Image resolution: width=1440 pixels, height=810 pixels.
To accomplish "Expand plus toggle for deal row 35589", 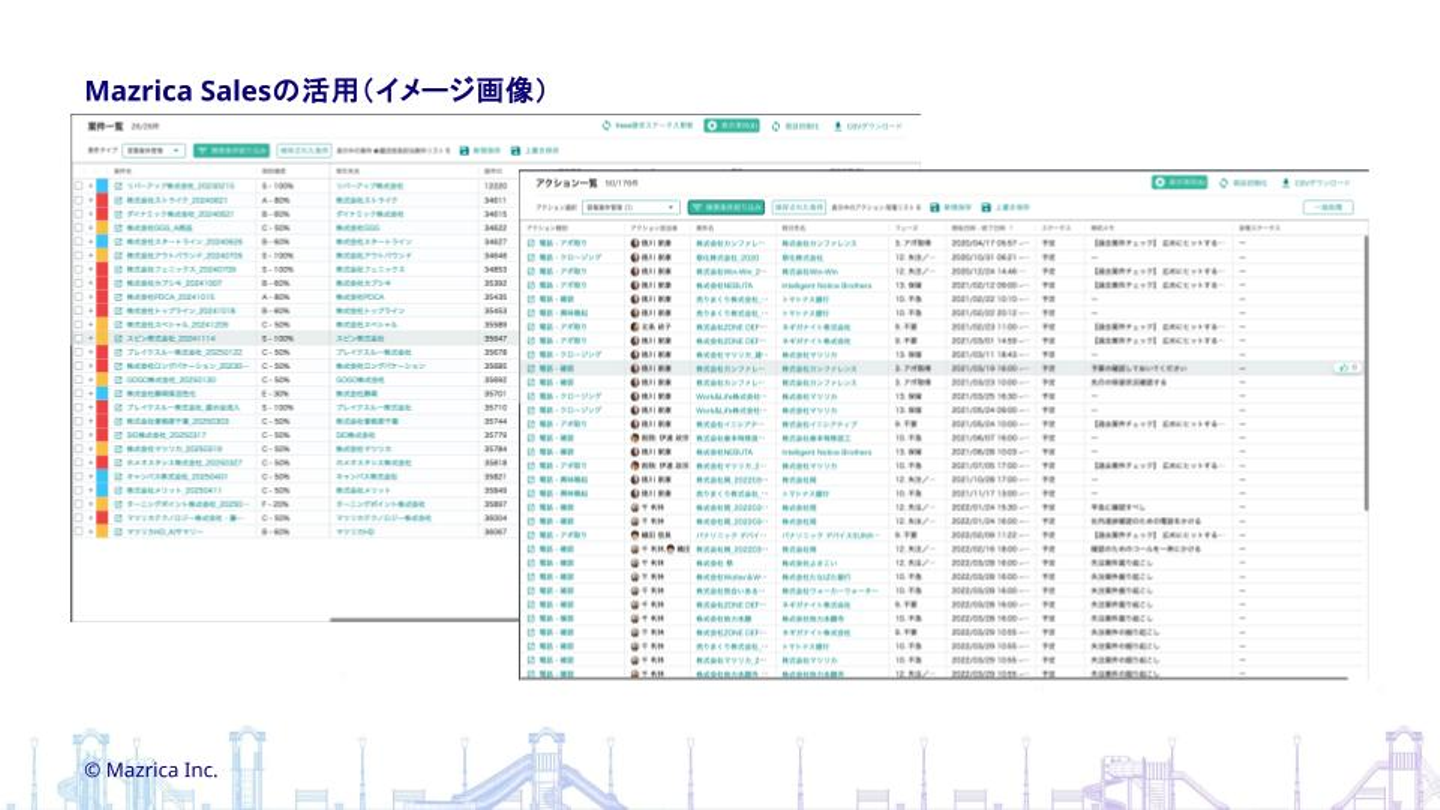I will pos(90,325).
